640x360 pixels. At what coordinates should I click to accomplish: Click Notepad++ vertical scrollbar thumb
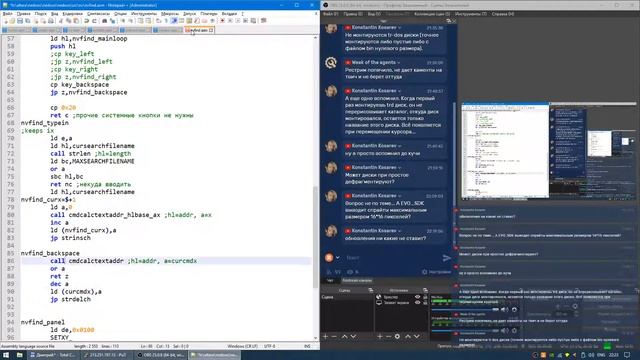(x=316, y=237)
